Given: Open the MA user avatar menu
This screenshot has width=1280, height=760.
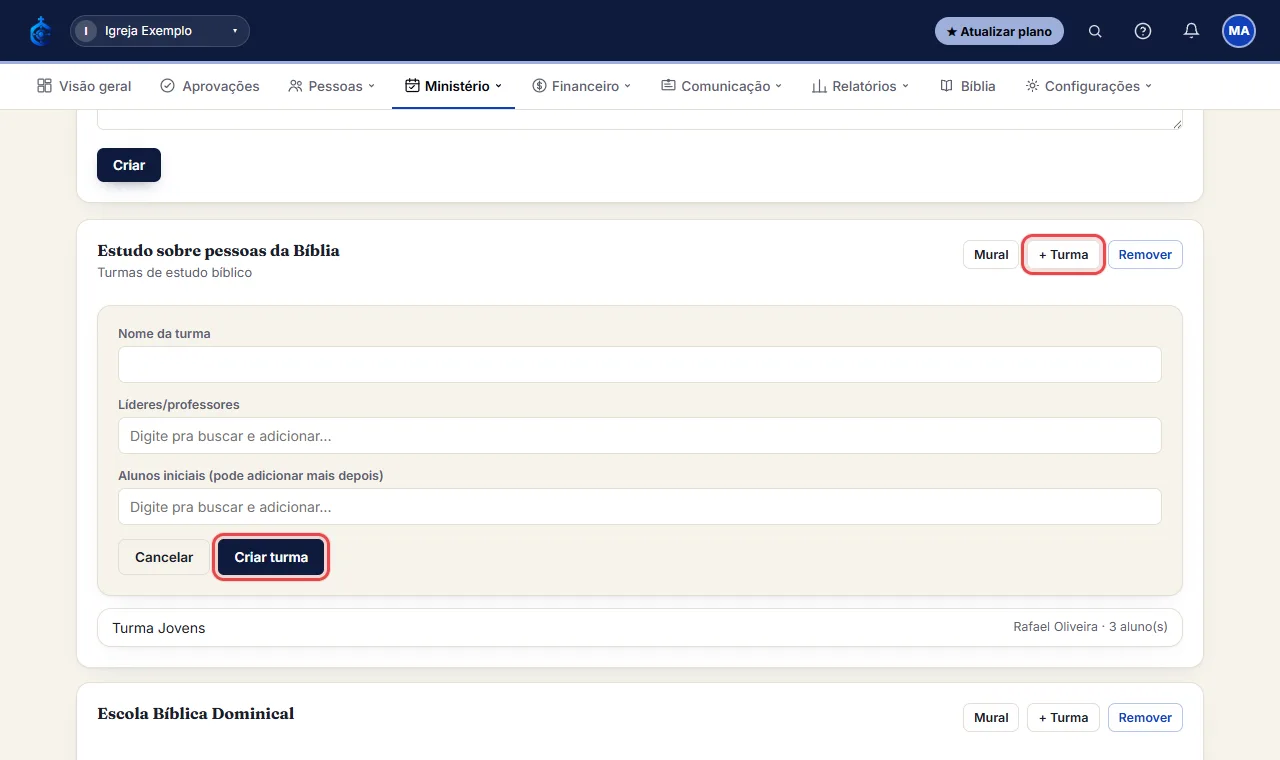Looking at the screenshot, I should (1239, 31).
